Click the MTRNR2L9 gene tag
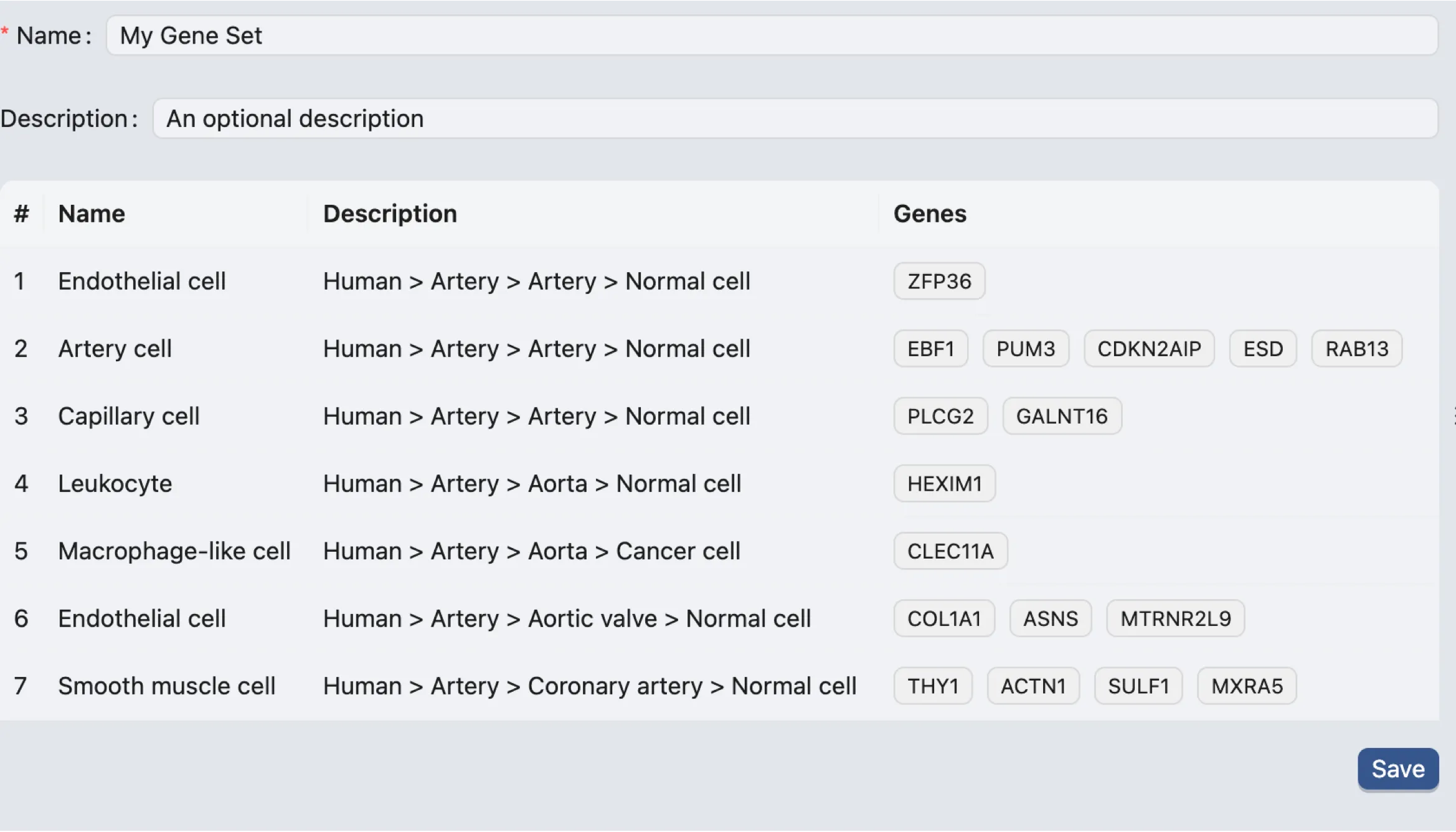This screenshot has width=1456, height=832. (1175, 618)
